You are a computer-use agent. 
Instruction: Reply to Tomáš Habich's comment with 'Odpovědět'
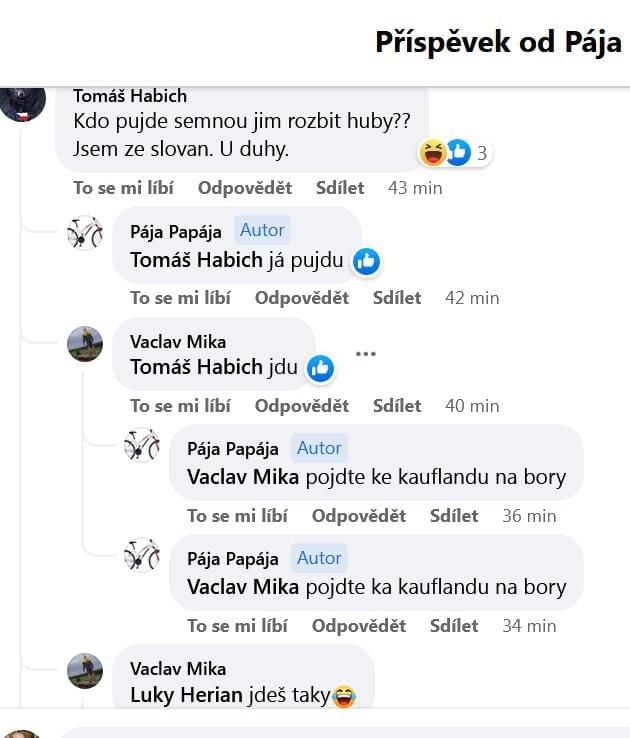point(245,188)
